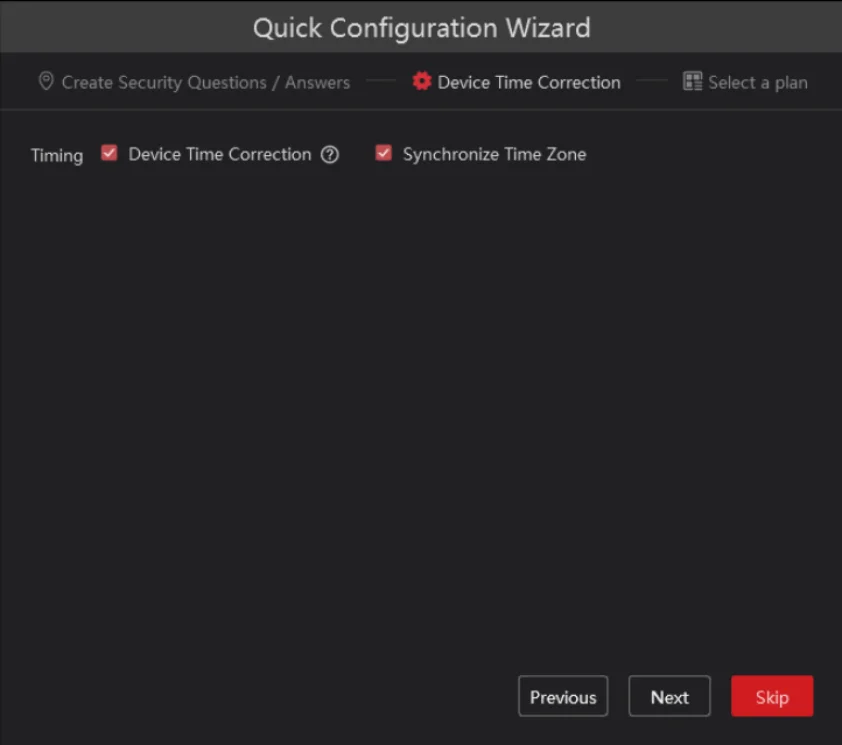Click the location pin icon for Security Questions
842x745 pixels.
46,82
